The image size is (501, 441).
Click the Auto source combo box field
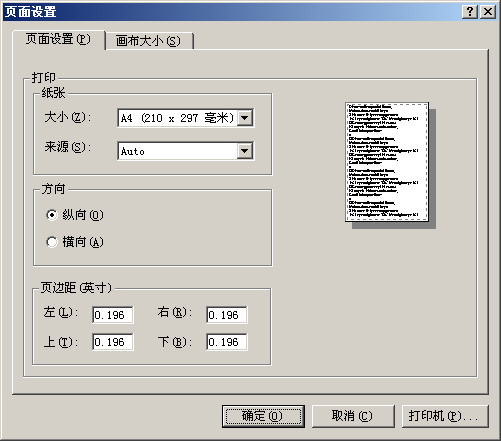(186, 151)
